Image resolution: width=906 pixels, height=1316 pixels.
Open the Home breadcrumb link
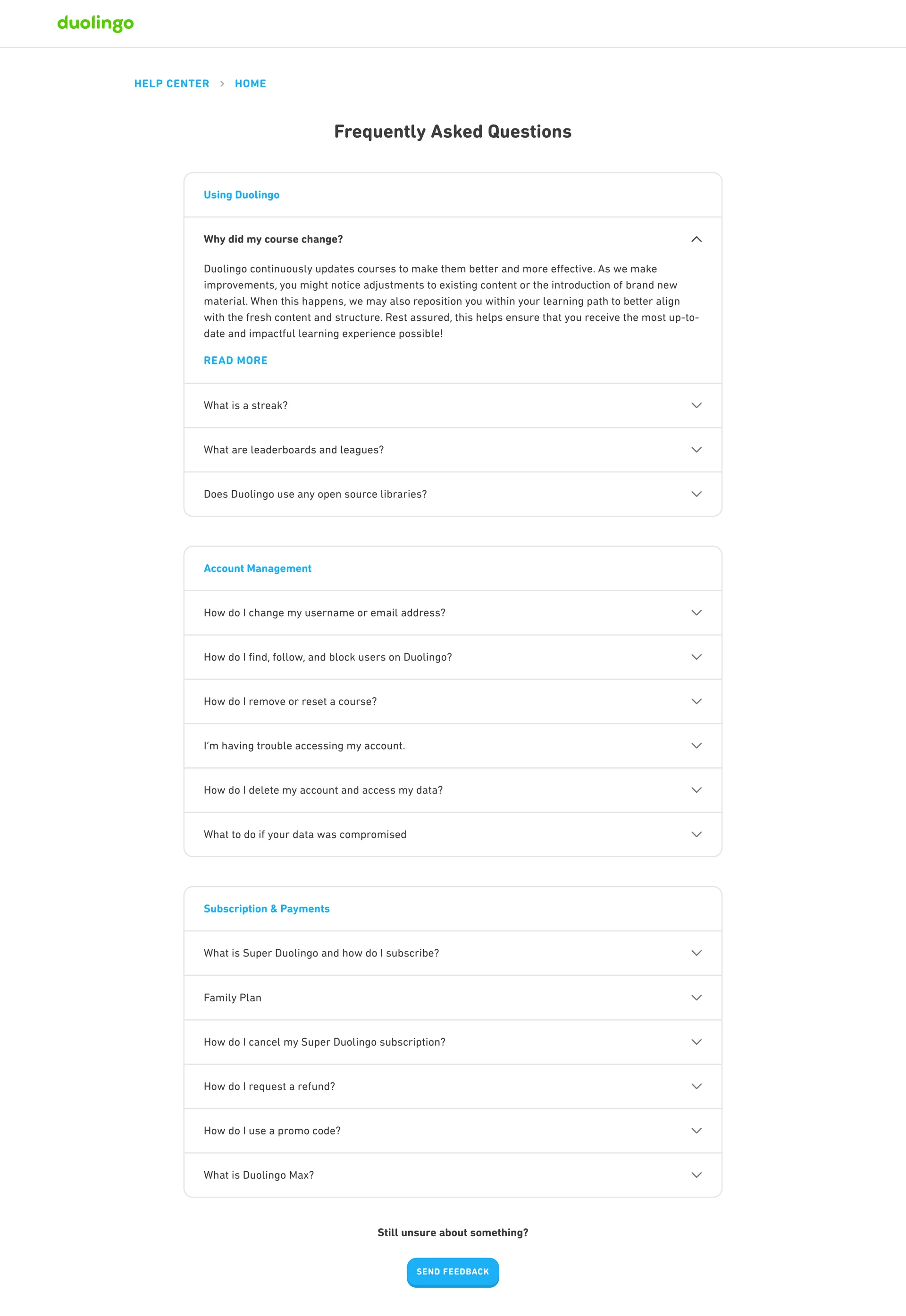click(251, 84)
